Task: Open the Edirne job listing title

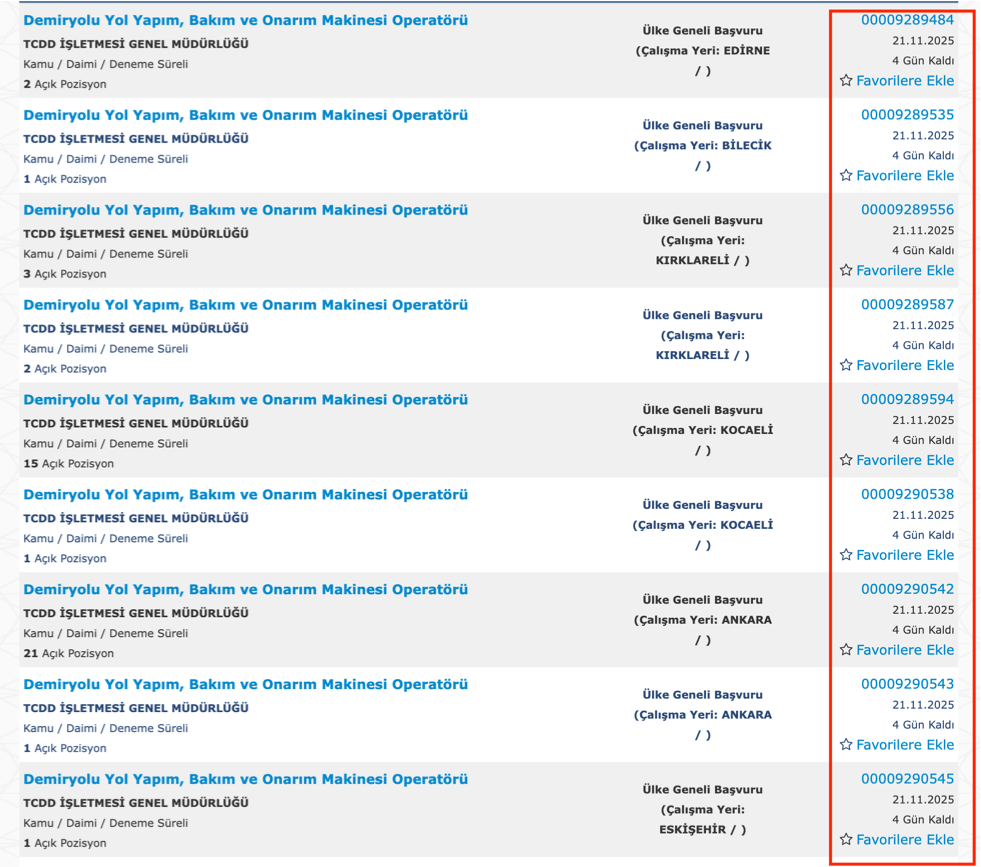Action: point(245,21)
